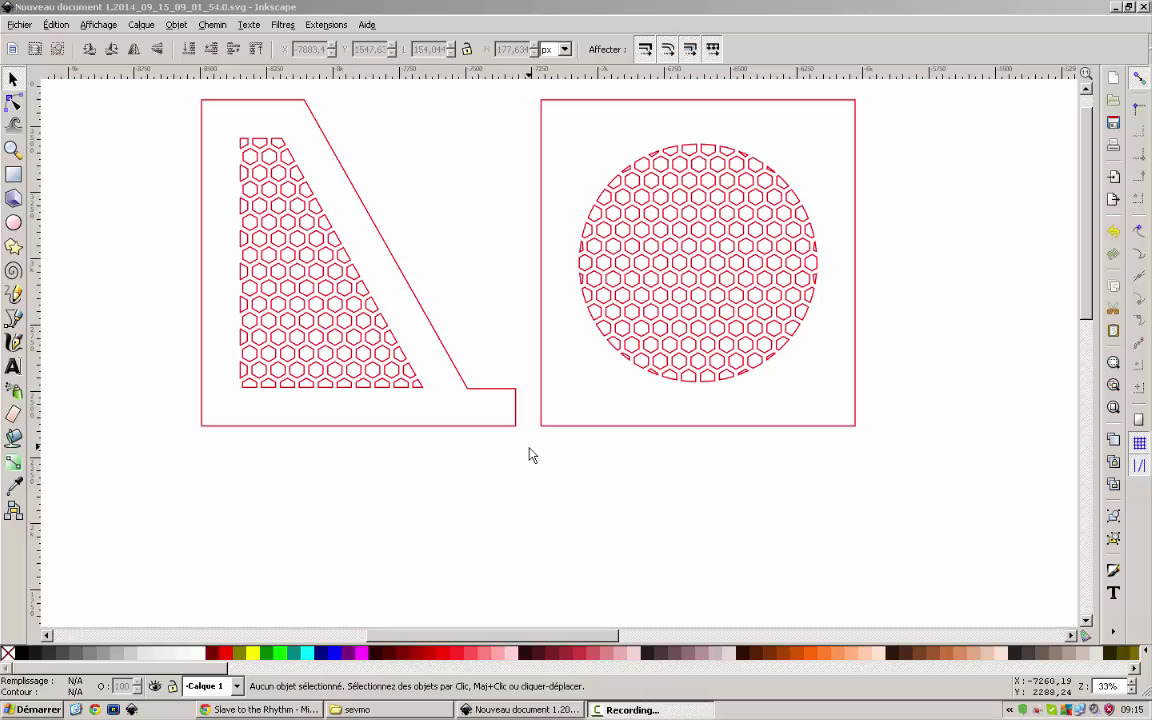Choose the Star and polygon tool
This screenshot has width=1152, height=720.
coord(13,247)
